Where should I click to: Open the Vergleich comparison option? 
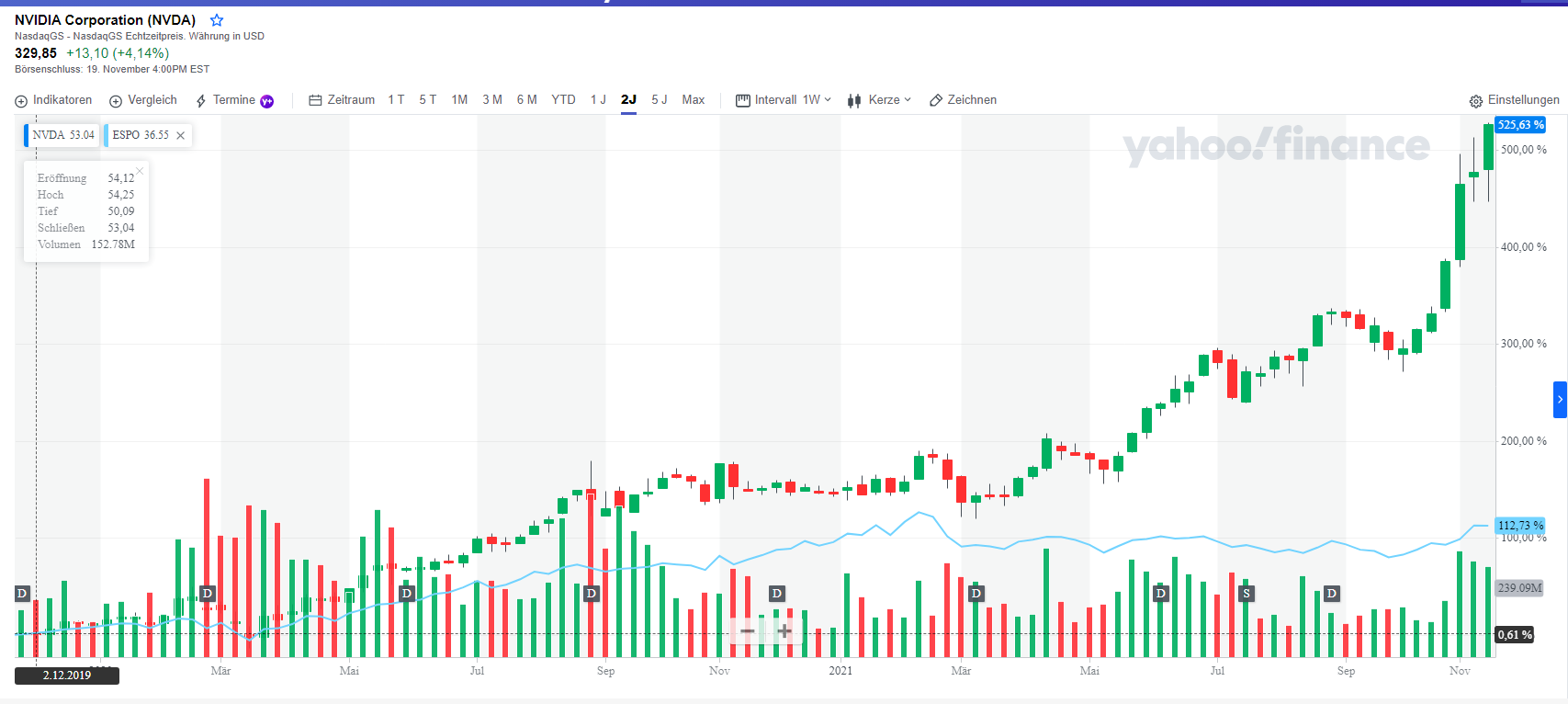tap(143, 100)
